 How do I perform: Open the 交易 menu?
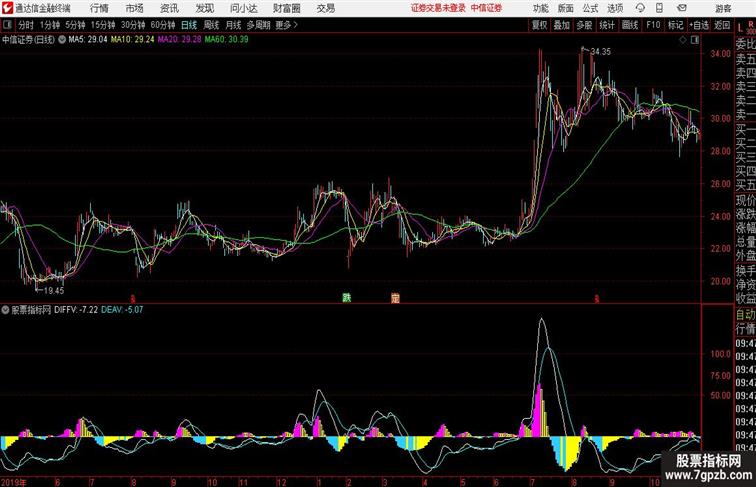click(x=325, y=8)
